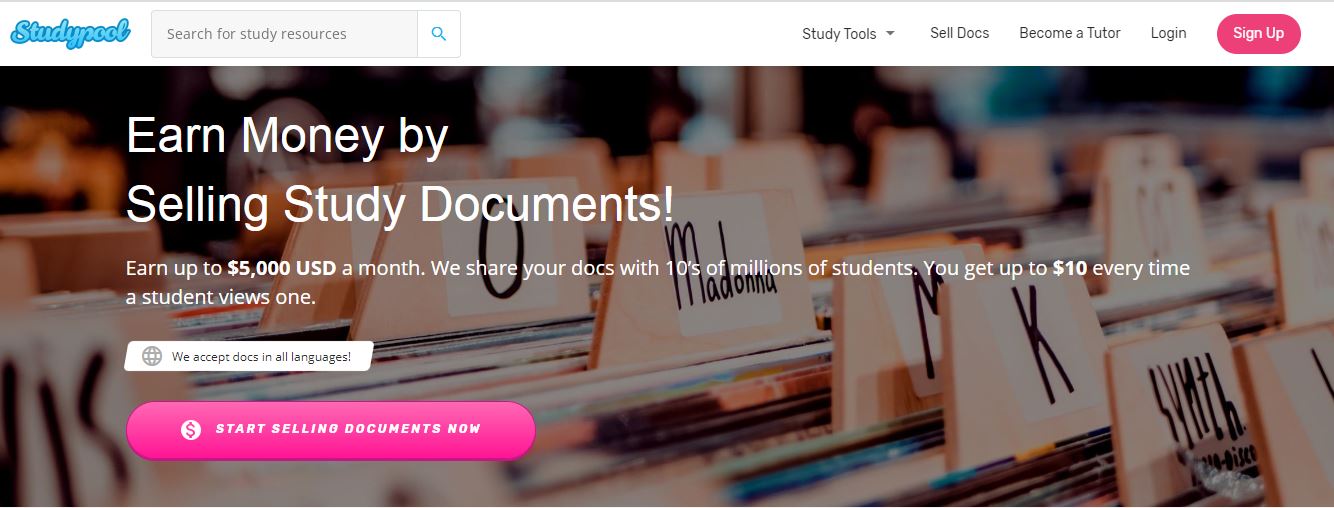Click the Login link
The width and height of the screenshot is (1334, 508).
click(x=1168, y=33)
